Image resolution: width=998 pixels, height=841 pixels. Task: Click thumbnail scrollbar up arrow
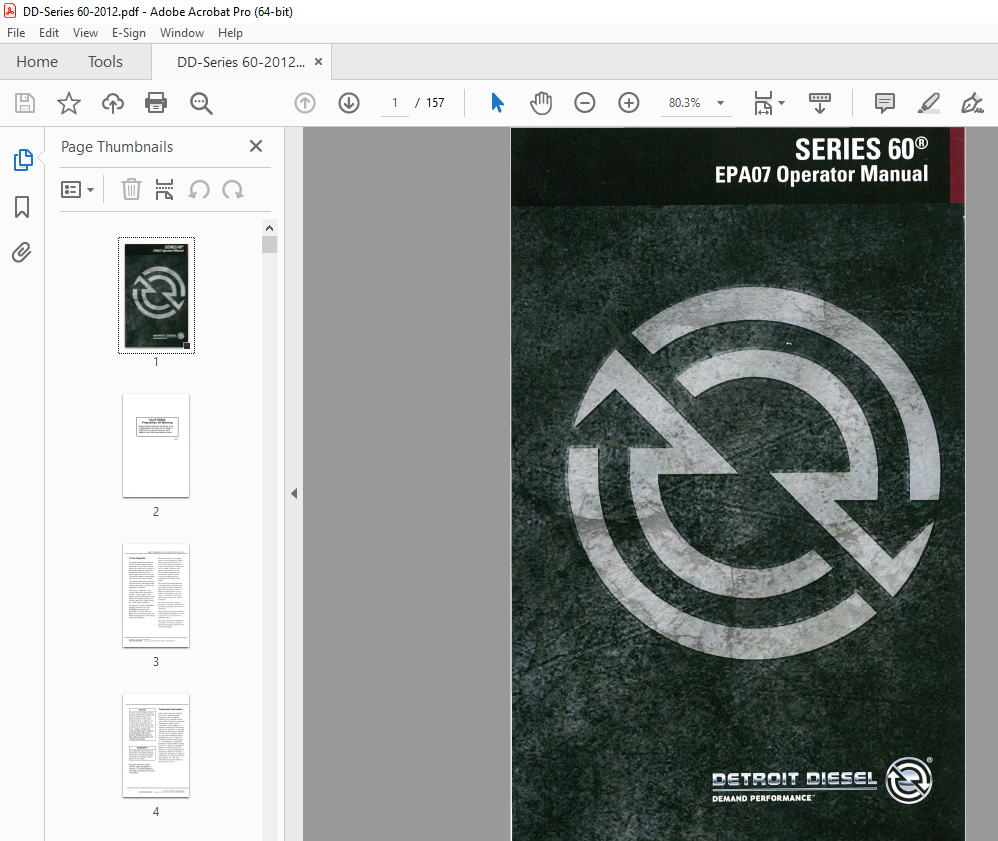coord(269,228)
